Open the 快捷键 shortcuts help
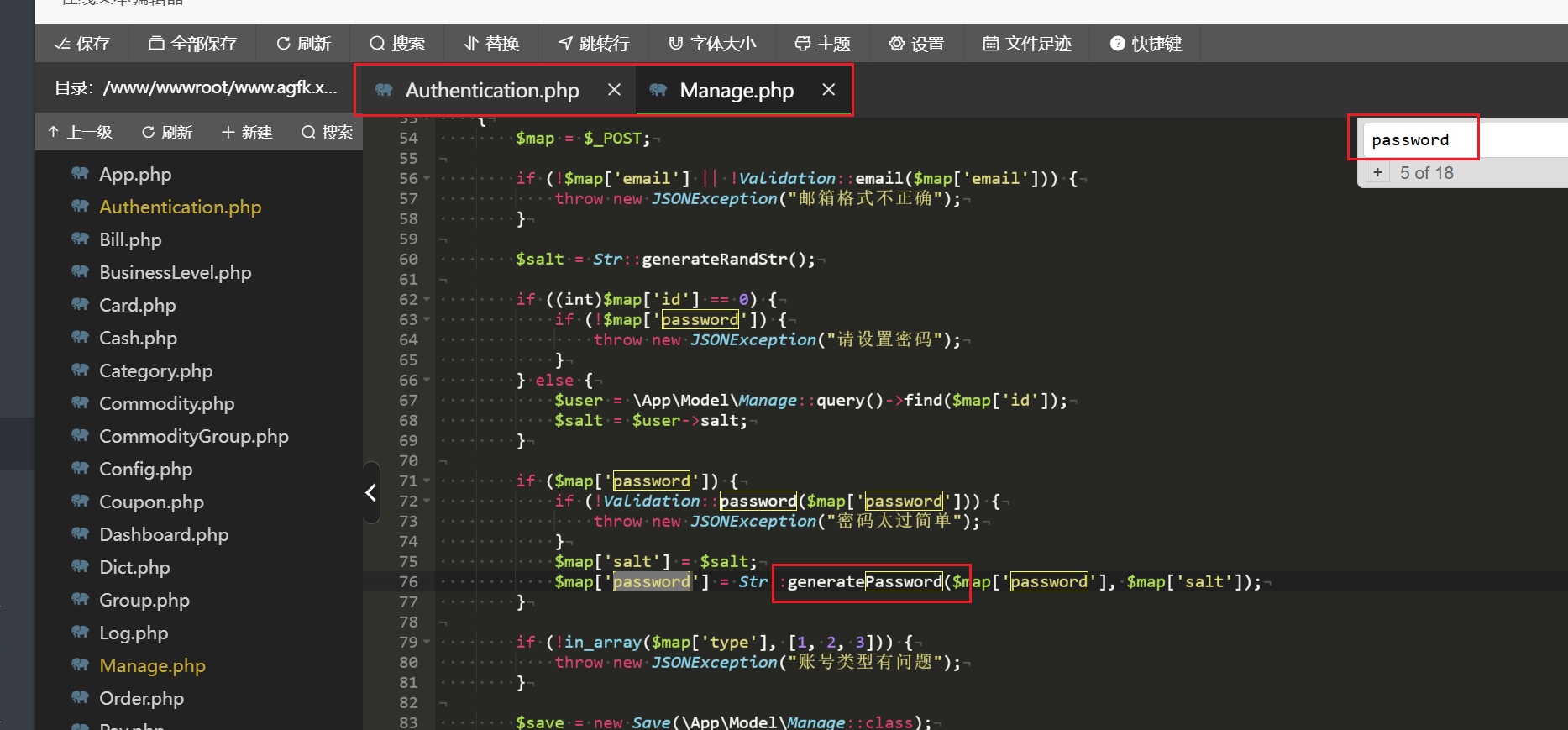The image size is (1568, 730). [1146, 44]
